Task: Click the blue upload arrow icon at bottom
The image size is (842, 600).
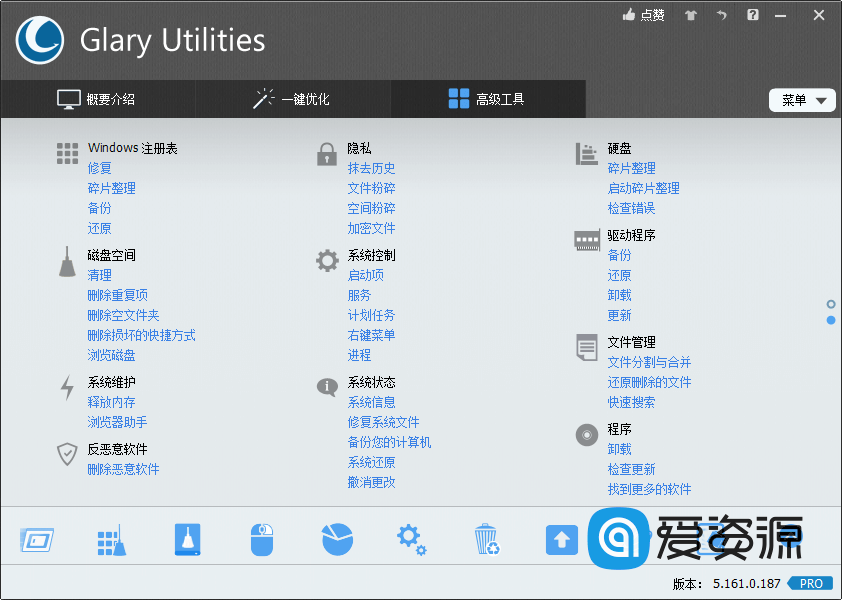Action: pyautogui.click(x=561, y=540)
